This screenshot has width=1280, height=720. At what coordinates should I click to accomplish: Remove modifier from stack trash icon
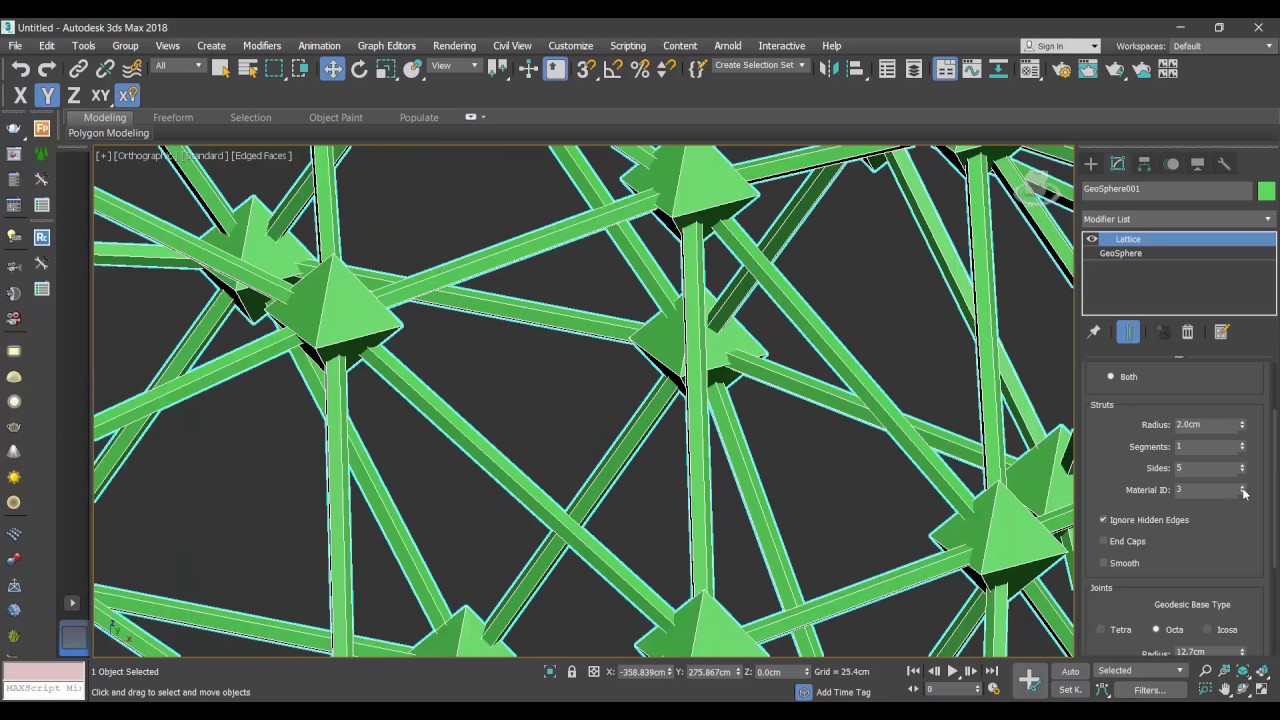(1187, 332)
